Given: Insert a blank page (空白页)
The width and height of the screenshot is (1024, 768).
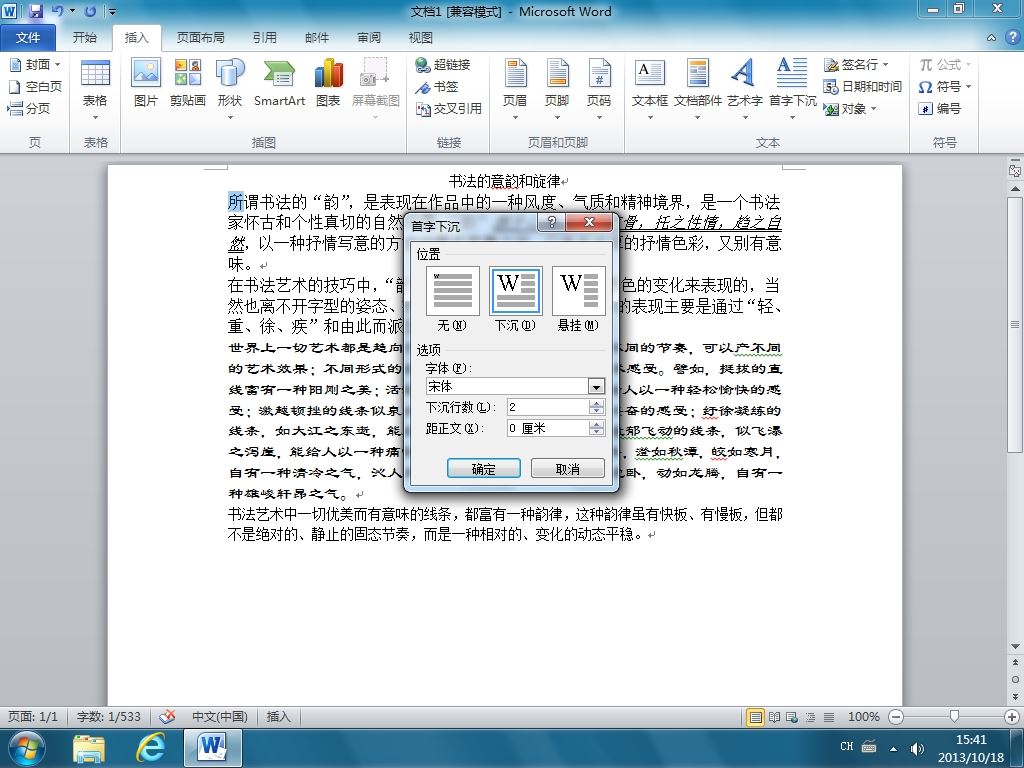Looking at the screenshot, I should tap(36, 86).
